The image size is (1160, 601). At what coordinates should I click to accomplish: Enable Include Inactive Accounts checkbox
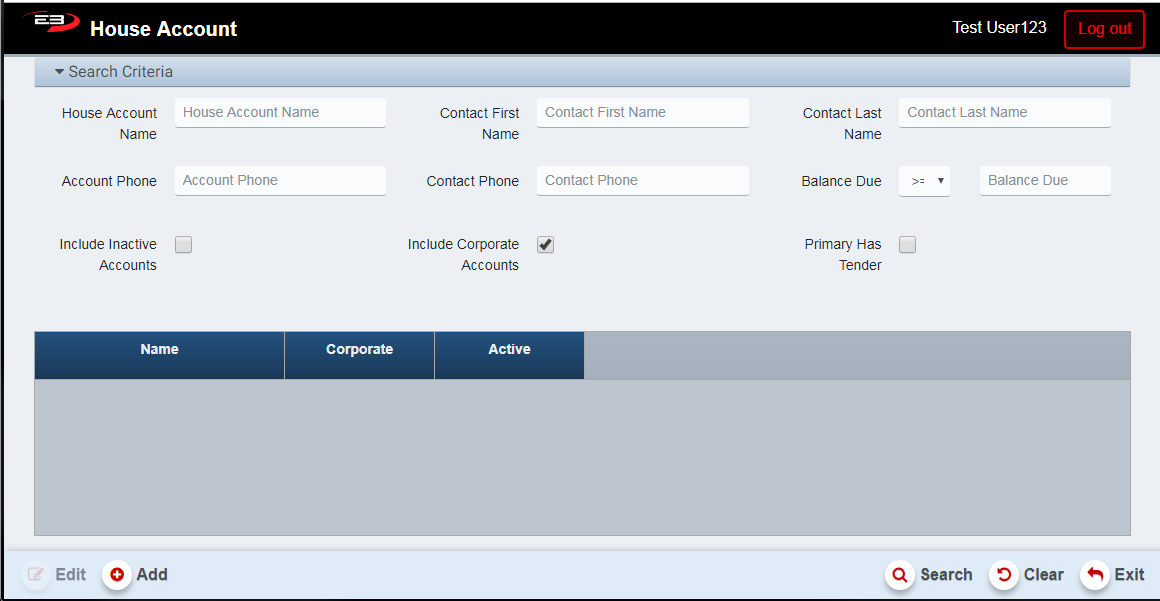(x=184, y=245)
